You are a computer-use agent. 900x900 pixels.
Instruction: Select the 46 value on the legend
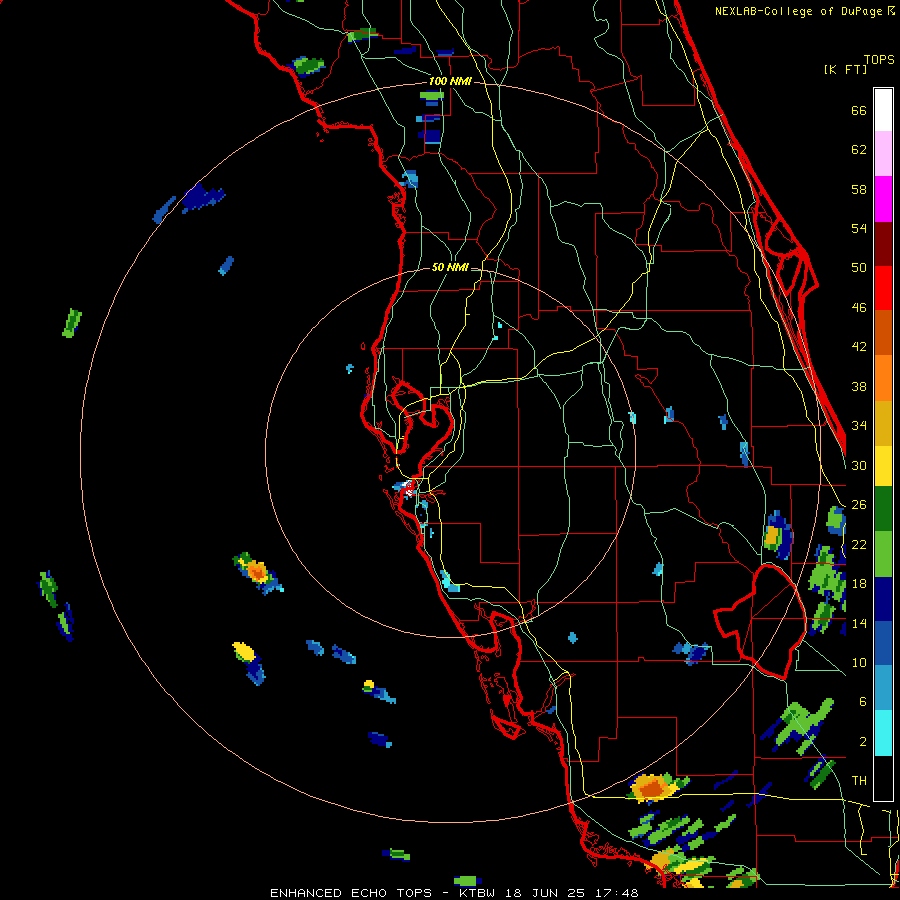[859, 308]
